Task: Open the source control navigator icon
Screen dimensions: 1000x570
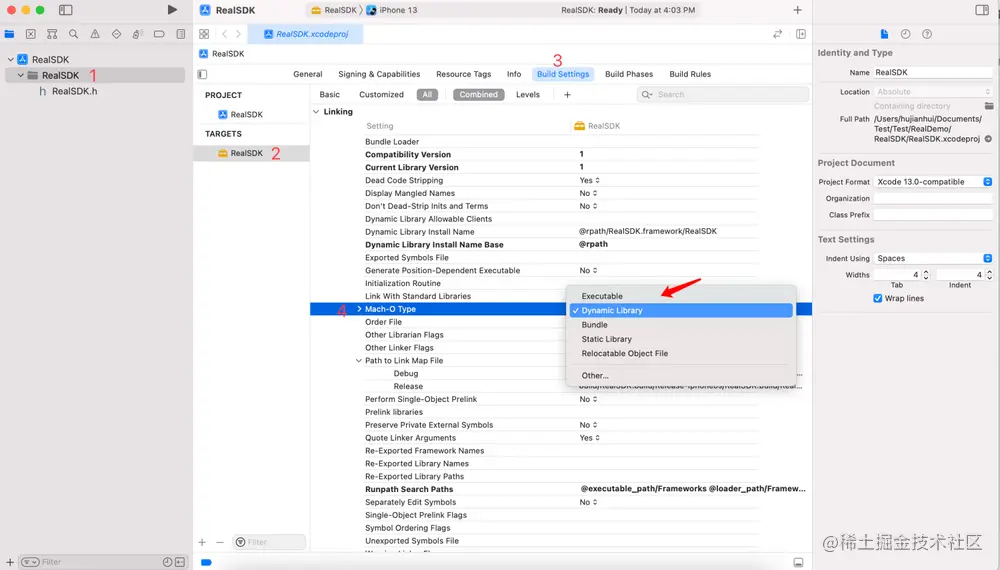Action: point(31,34)
